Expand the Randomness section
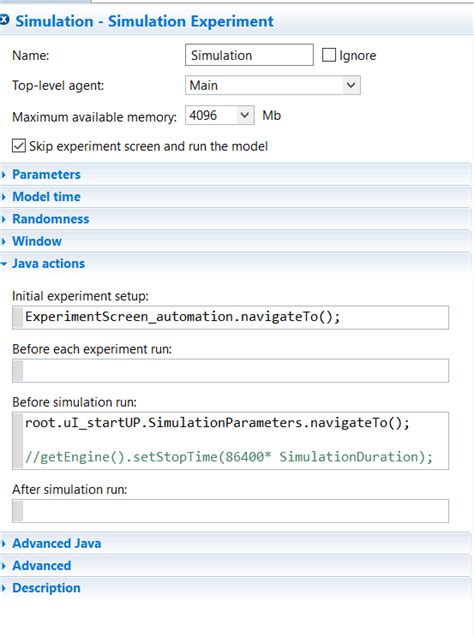Screen dimensions: 474x636 tap(50, 219)
